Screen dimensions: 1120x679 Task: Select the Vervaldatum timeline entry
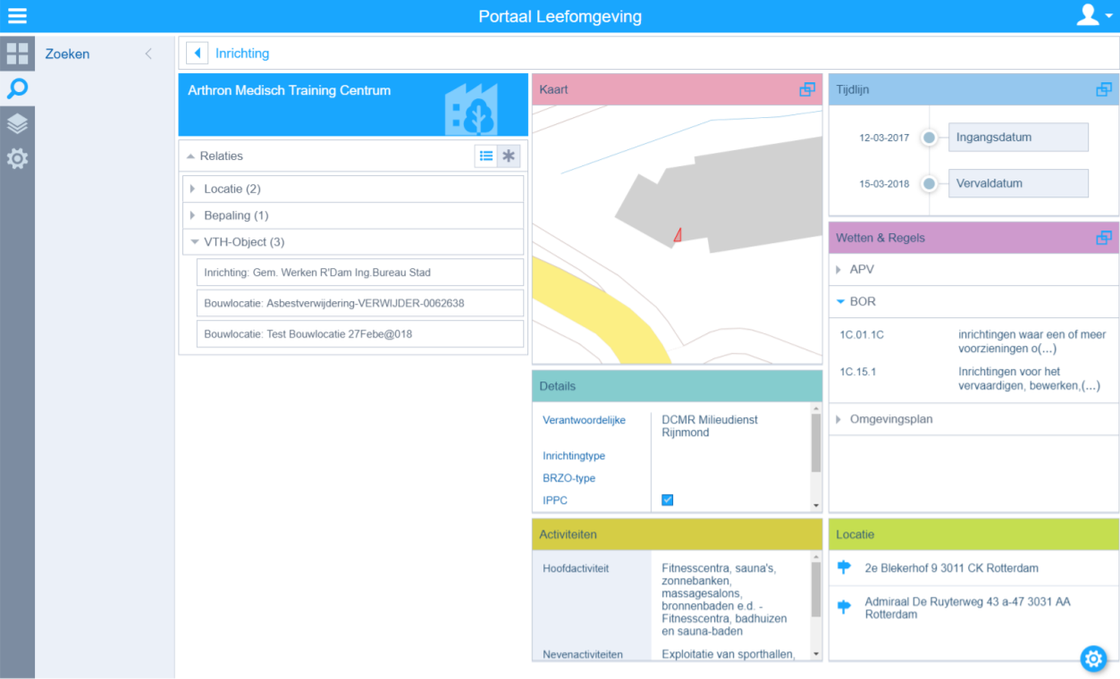[1018, 183]
